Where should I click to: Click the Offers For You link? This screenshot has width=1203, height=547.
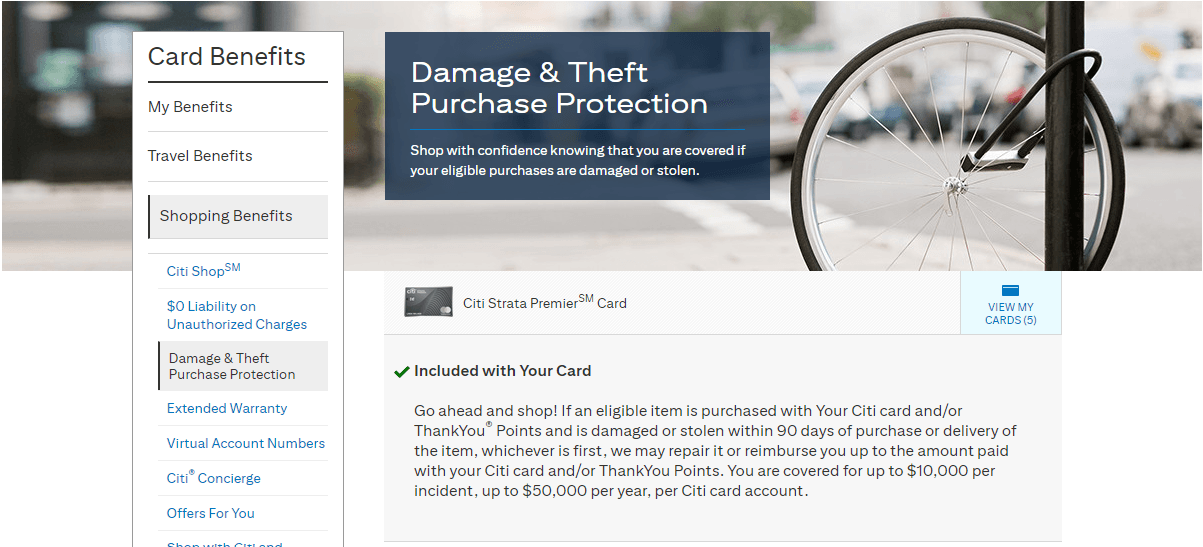(x=211, y=513)
